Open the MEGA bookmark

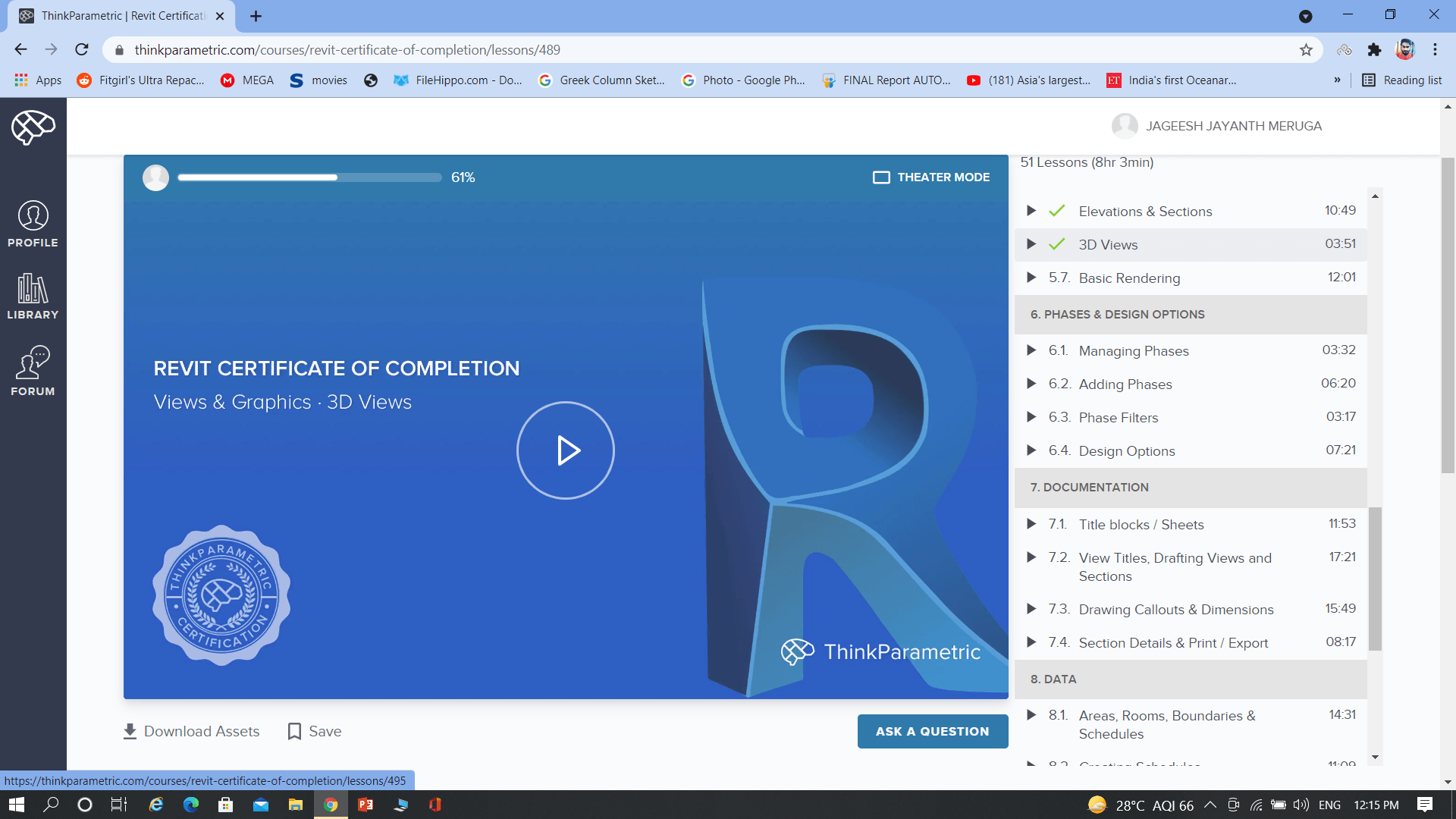pyautogui.click(x=247, y=80)
